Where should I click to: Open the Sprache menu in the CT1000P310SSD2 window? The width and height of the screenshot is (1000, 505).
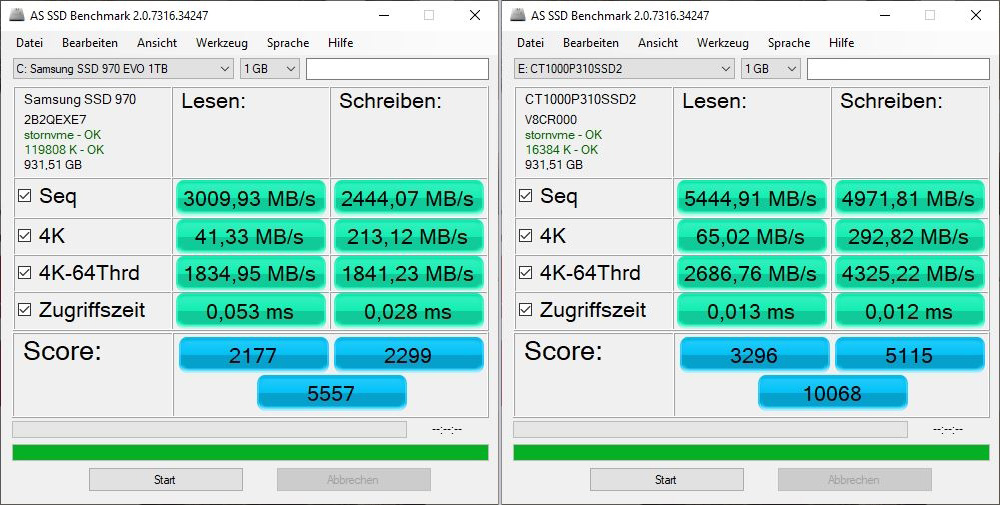point(790,43)
